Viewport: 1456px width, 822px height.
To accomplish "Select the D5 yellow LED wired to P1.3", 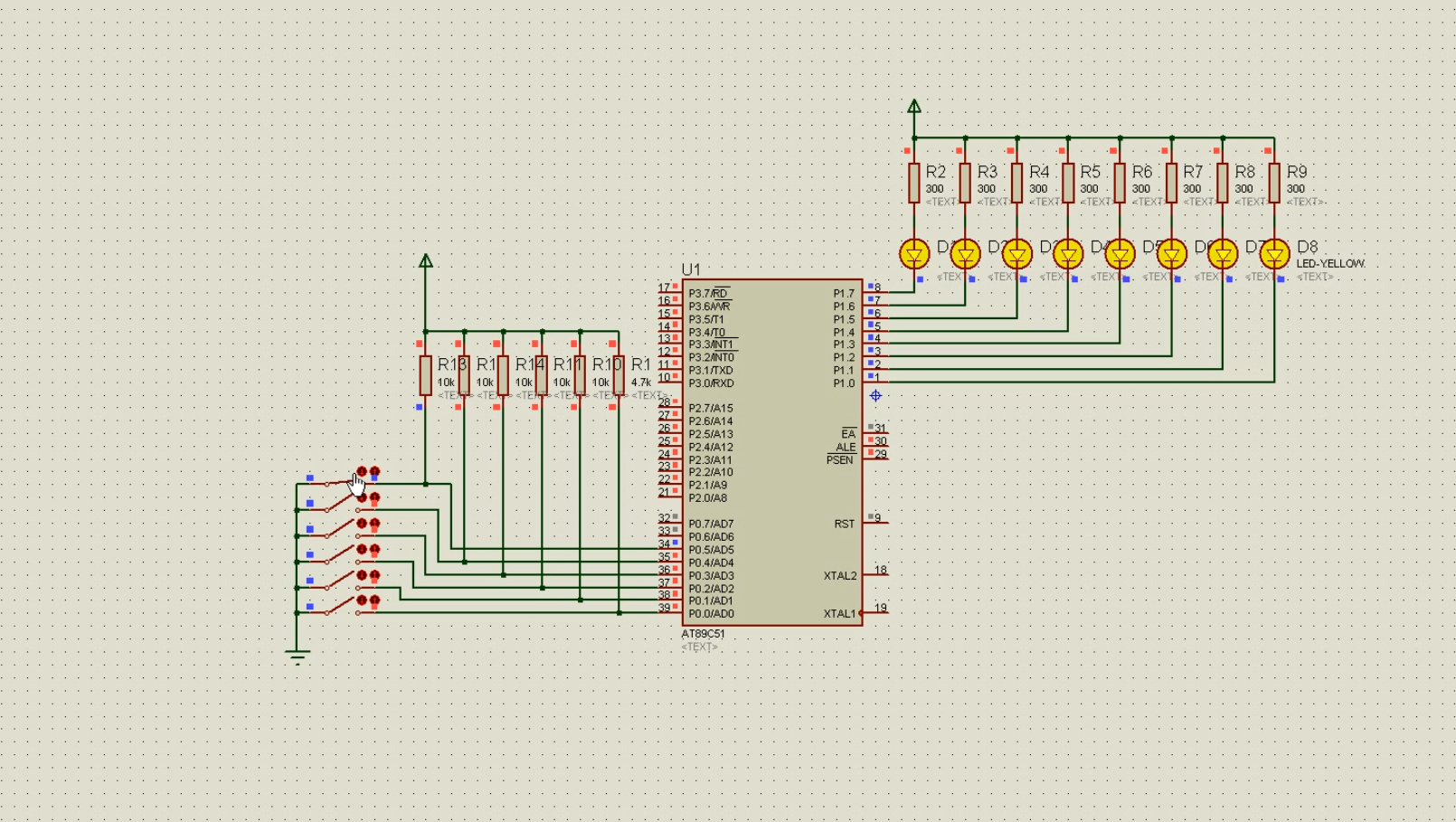I will 1120,254.
